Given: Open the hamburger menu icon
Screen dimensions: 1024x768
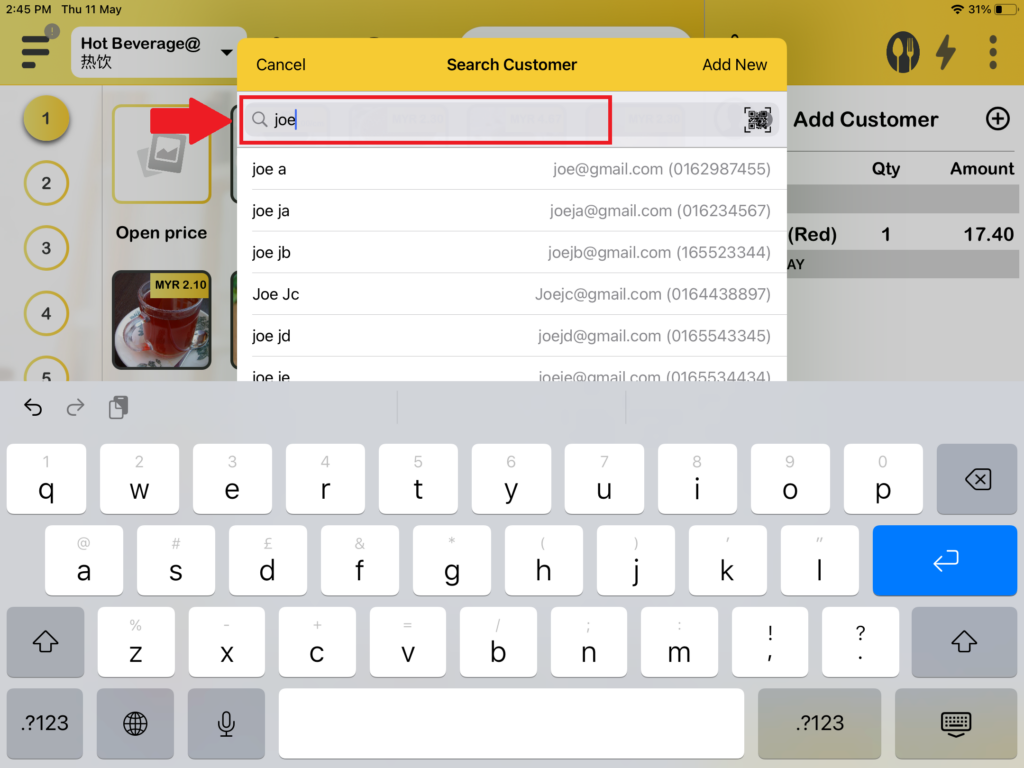Looking at the screenshot, I should point(36,50).
